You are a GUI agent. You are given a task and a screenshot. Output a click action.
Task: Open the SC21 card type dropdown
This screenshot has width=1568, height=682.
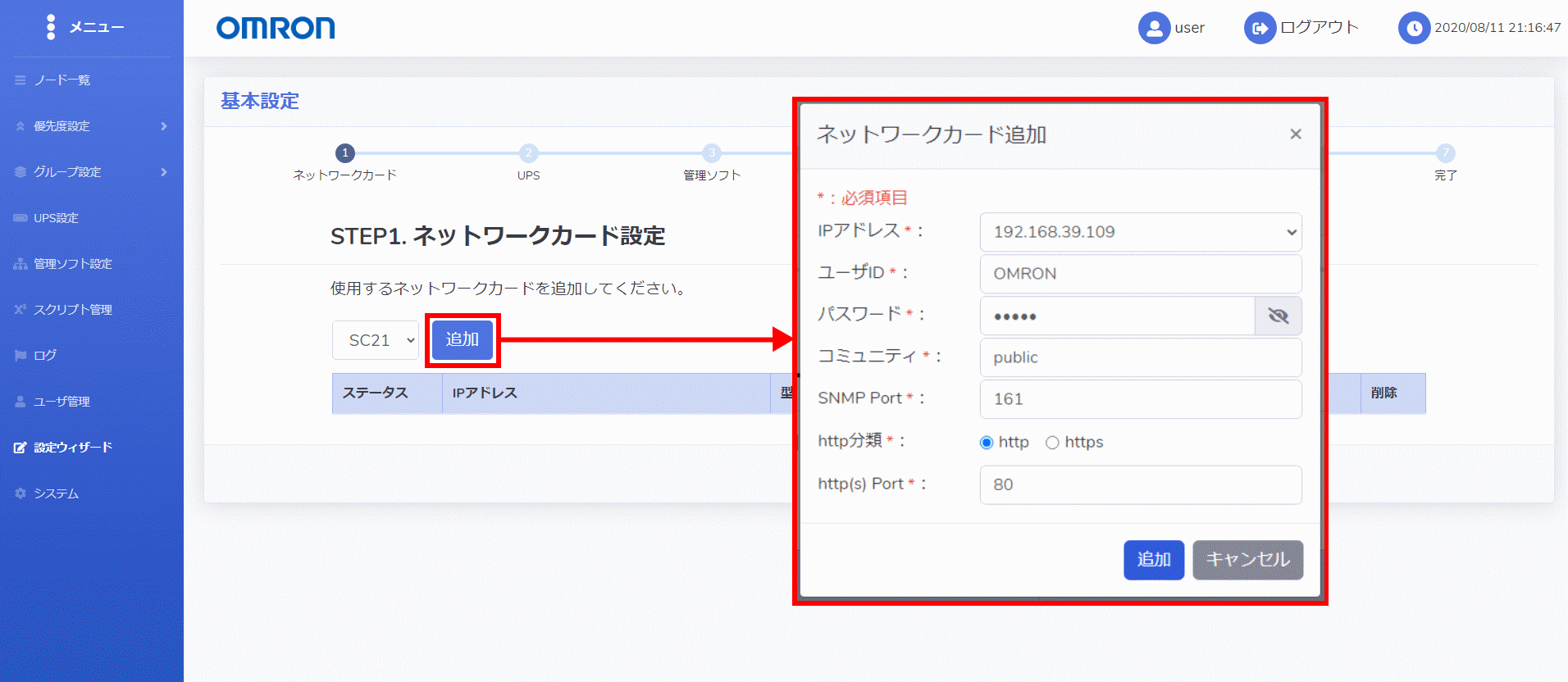pos(376,340)
